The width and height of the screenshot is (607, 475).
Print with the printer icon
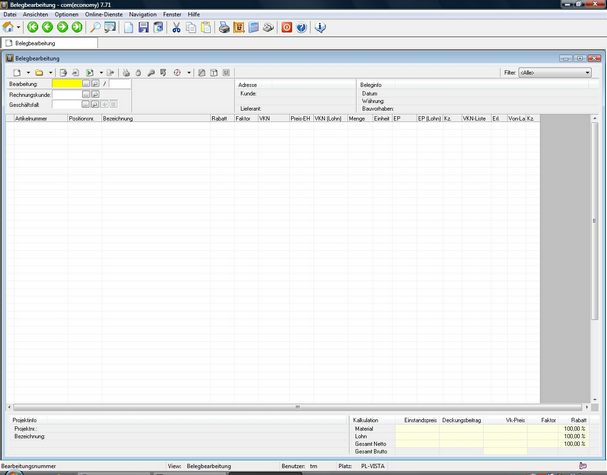pyautogui.click(x=224, y=27)
